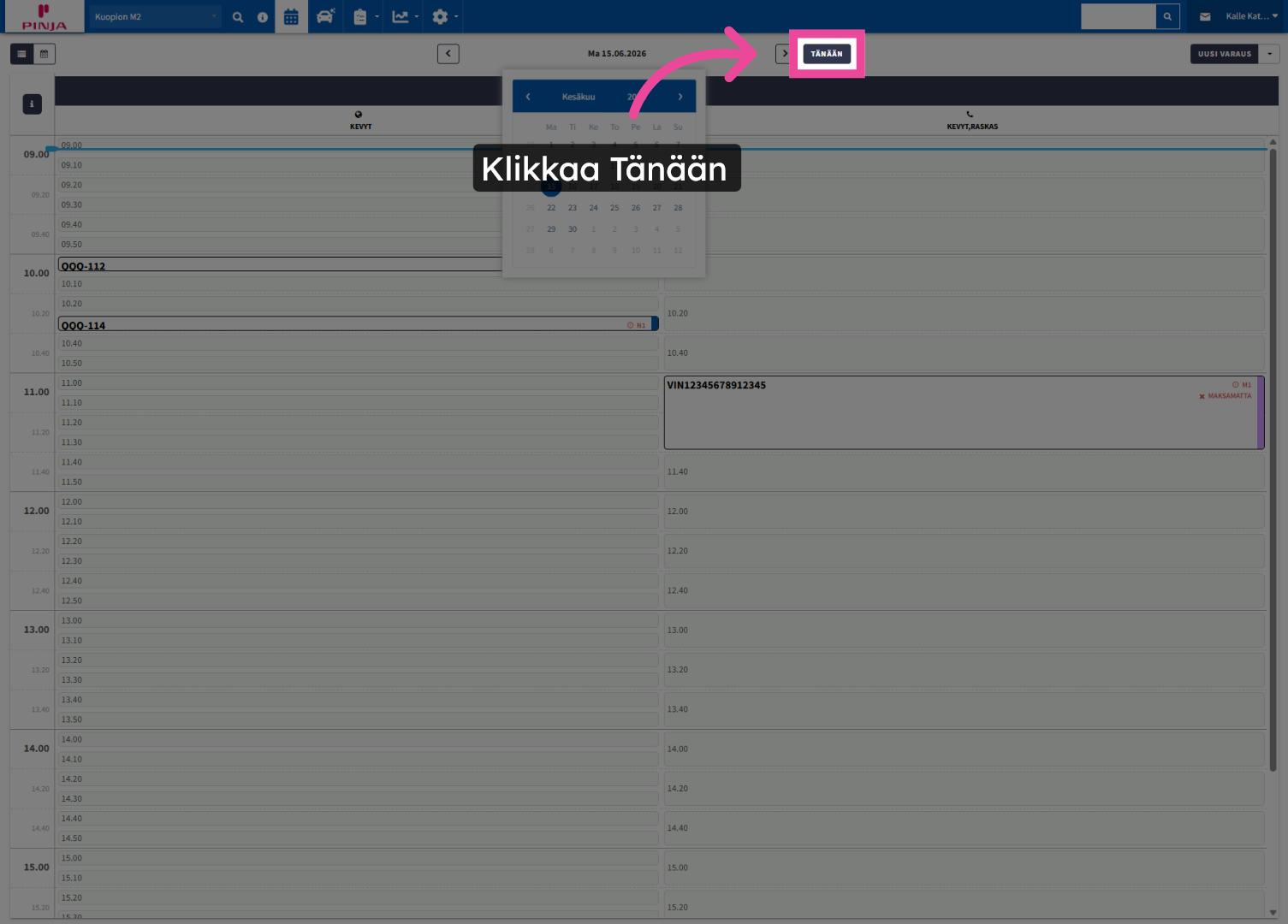Click the MAKSAMATTA status on VIN booking
The height and width of the screenshot is (924, 1288).
[x=1225, y=396]
